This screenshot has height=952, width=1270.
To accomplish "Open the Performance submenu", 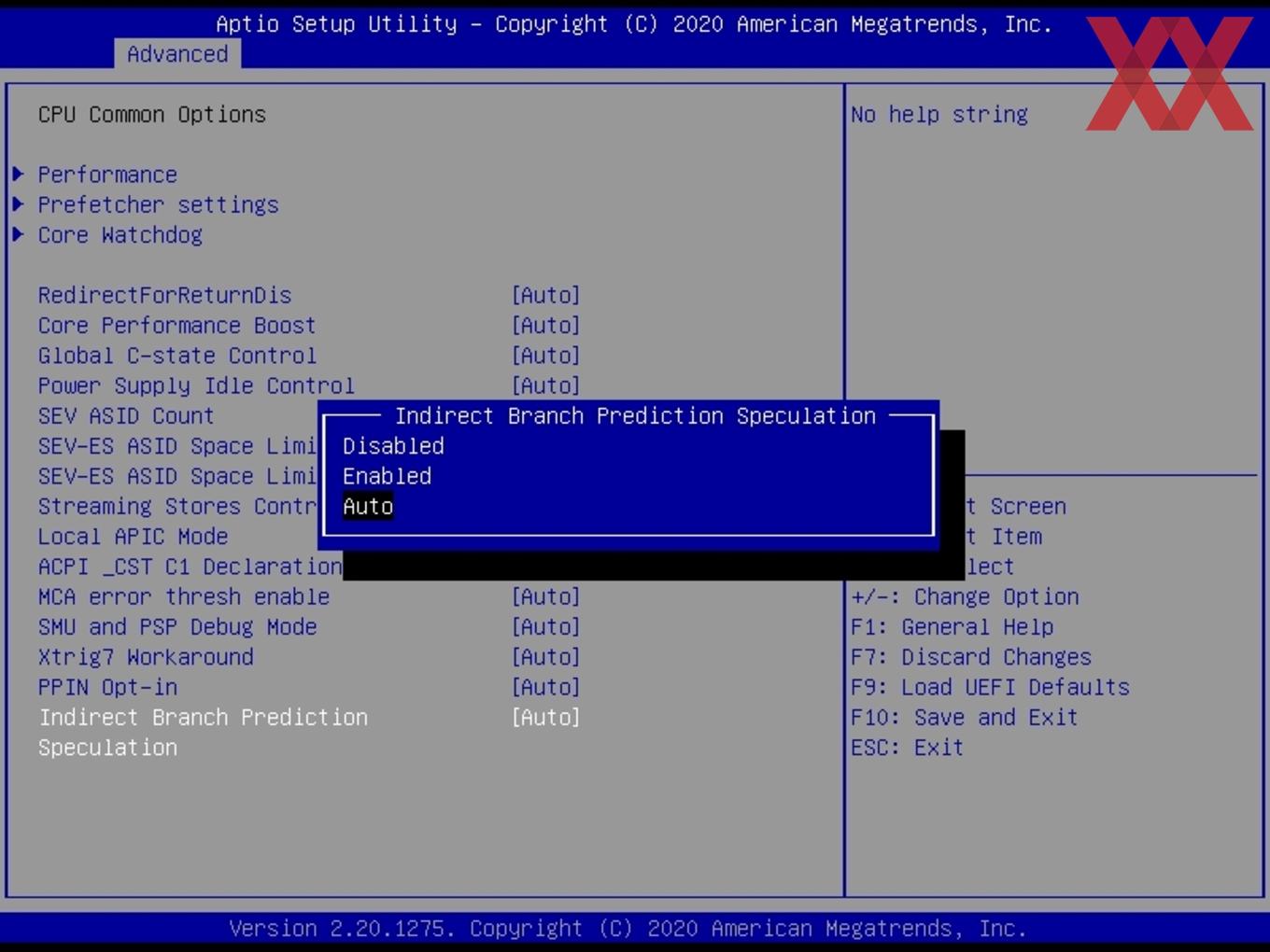I will pos(107,175).
